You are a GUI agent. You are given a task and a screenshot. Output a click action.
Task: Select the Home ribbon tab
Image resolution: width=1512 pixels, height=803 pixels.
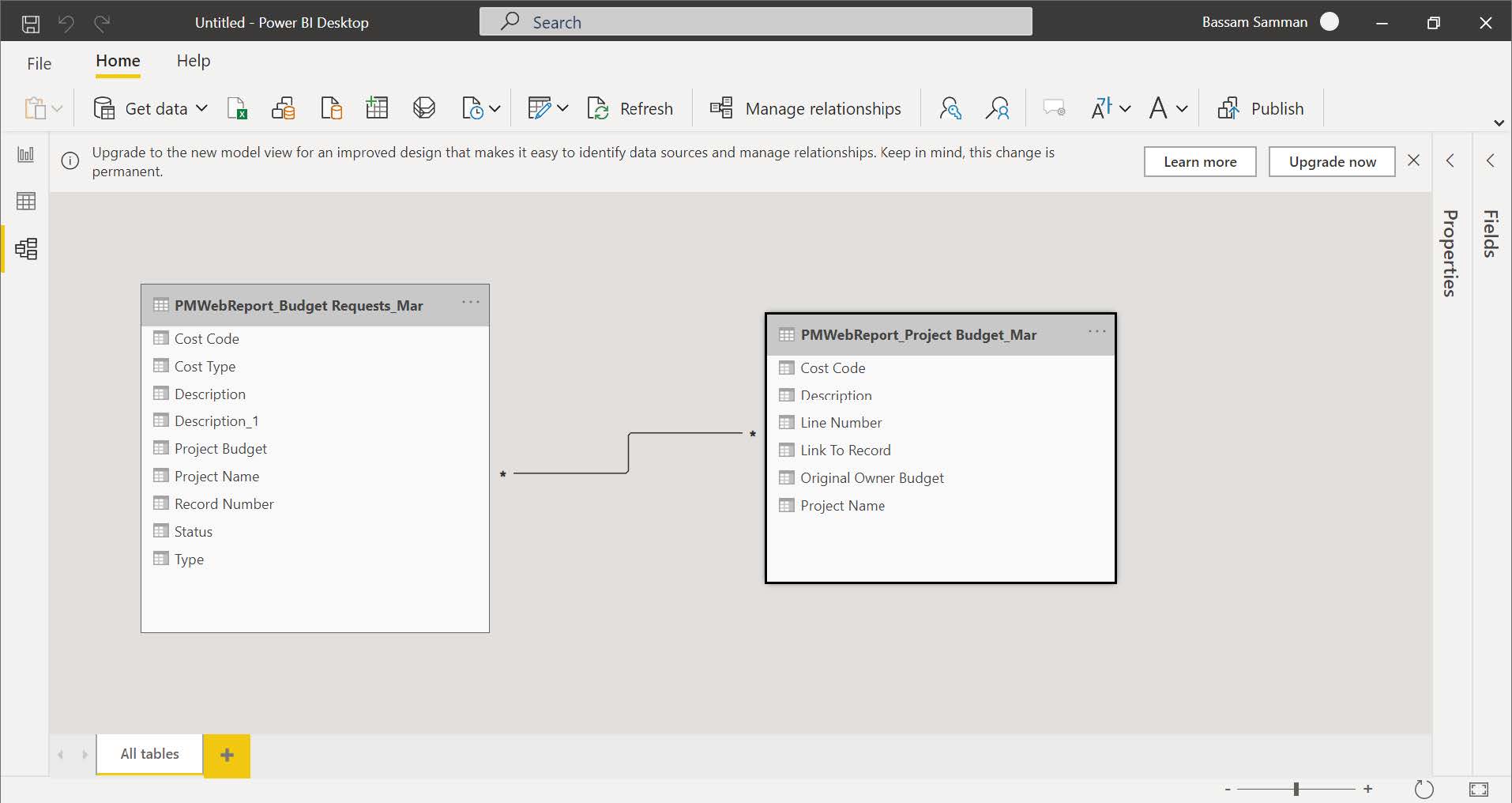pos(118,61)
